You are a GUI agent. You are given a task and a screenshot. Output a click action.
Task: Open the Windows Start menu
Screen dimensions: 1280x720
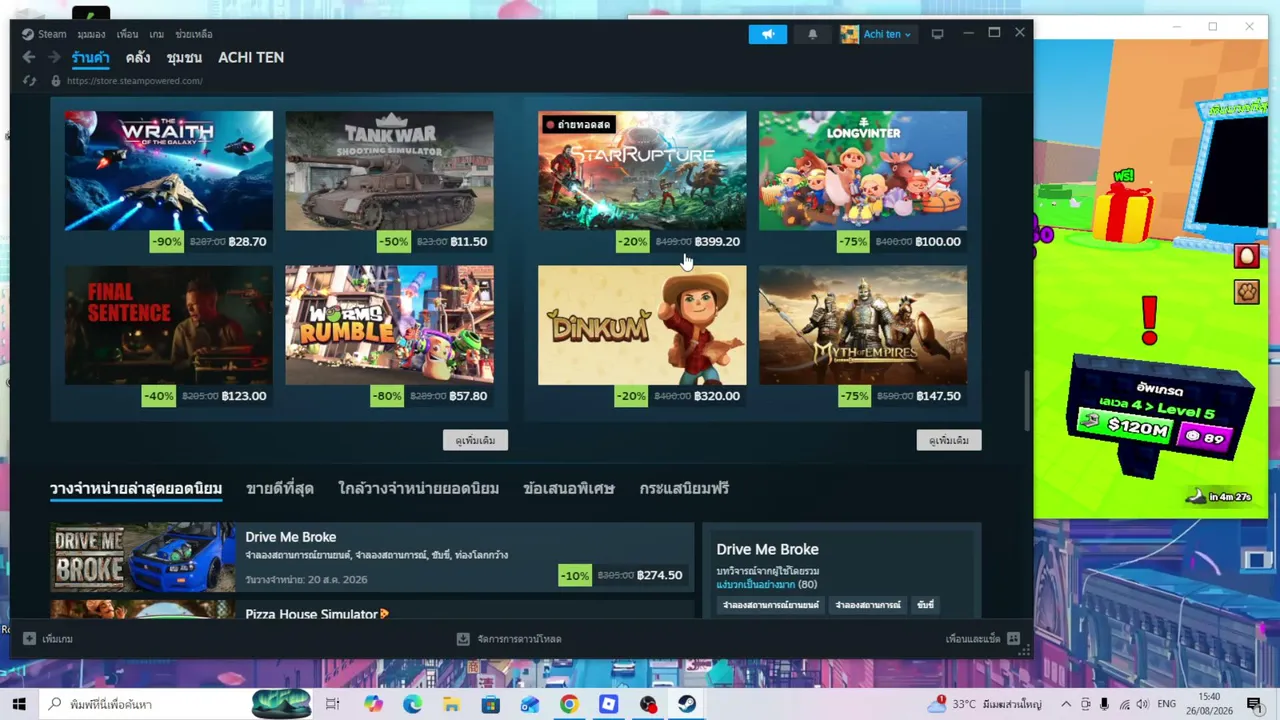(x=19, y=704)
